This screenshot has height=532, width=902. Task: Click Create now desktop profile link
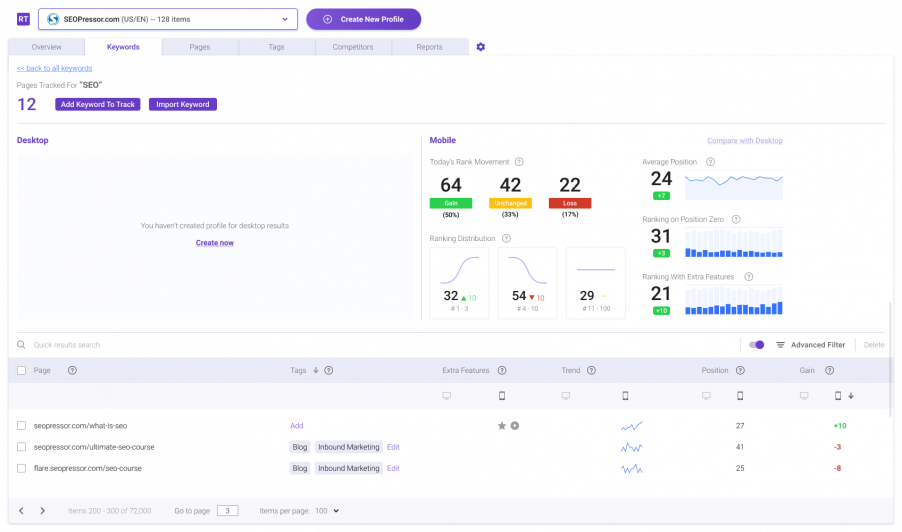click(215, 243)
